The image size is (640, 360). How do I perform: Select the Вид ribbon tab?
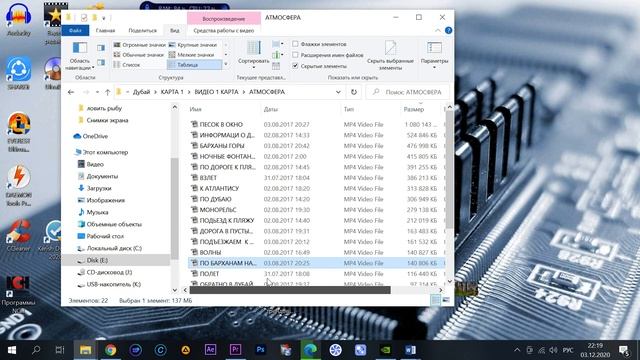pos(175,31)
